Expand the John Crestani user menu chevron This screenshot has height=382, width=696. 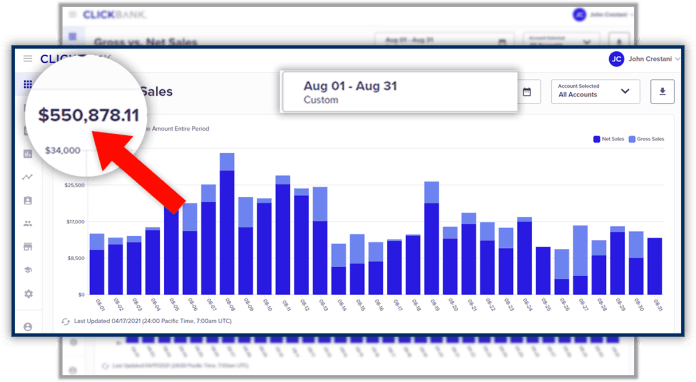coord(677,59)
